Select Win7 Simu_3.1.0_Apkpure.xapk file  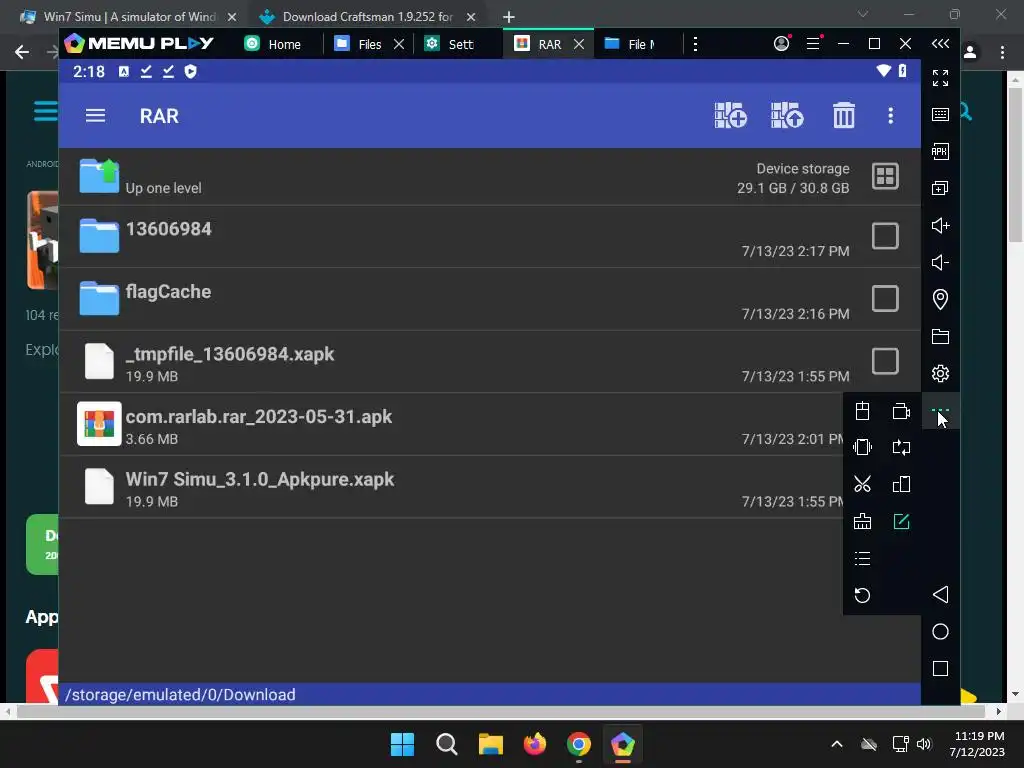pyautogui.click(x=260, y=479)
